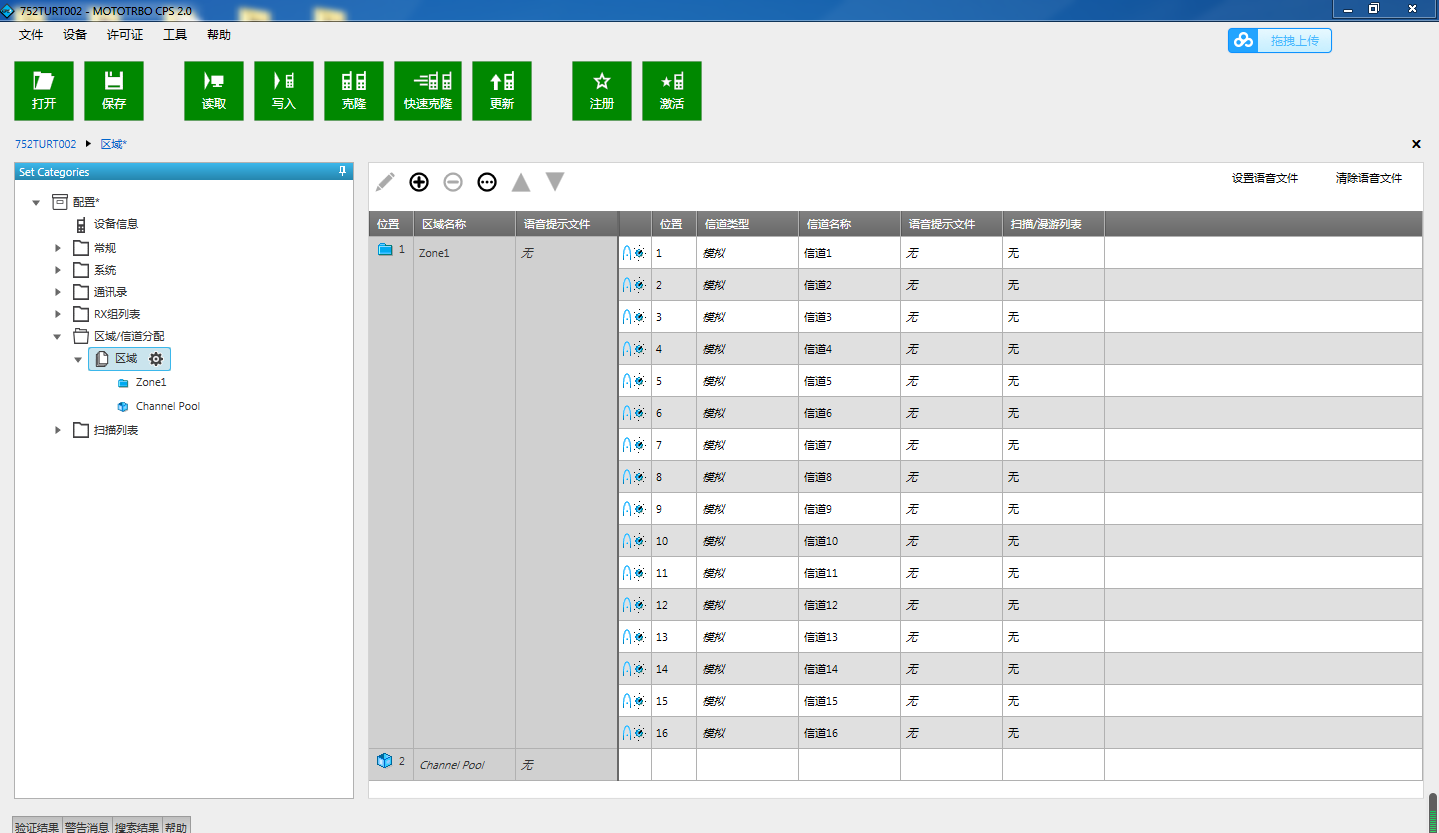Screen dimensions: 1439x833
Task: Collapse the 区域/信道分配 tree folder
Action: pyautogui.click(x=58, y=336)
